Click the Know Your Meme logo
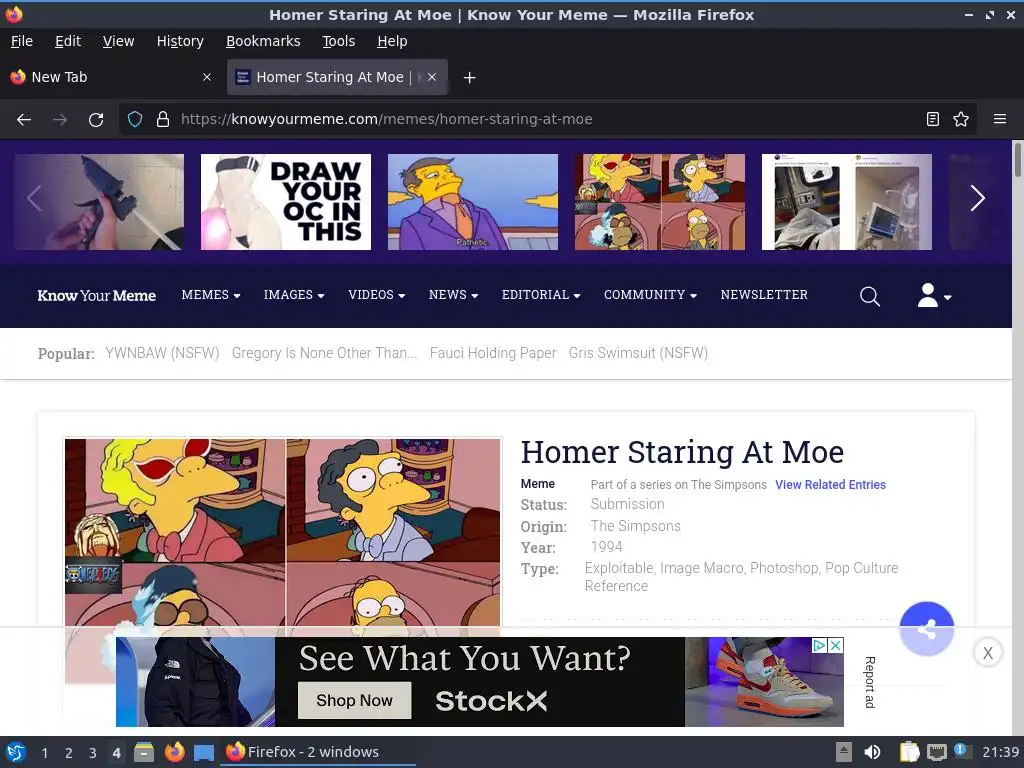Screen dimensions: 1024x768 click(97, 296)
